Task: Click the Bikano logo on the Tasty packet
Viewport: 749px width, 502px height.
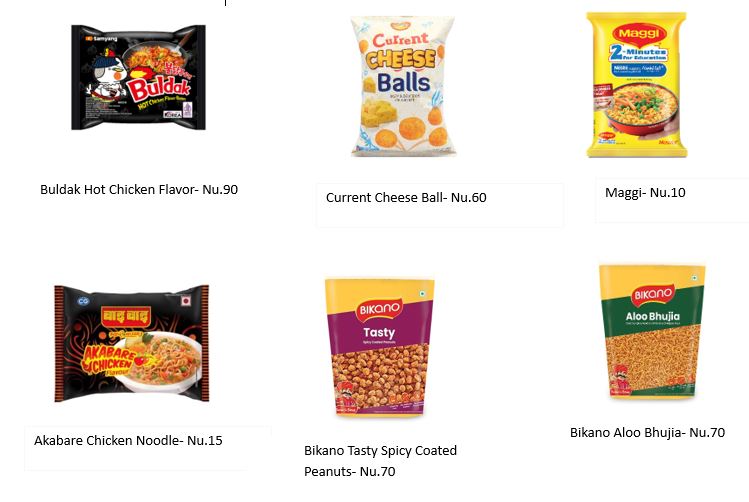Action: pos(372,309)
